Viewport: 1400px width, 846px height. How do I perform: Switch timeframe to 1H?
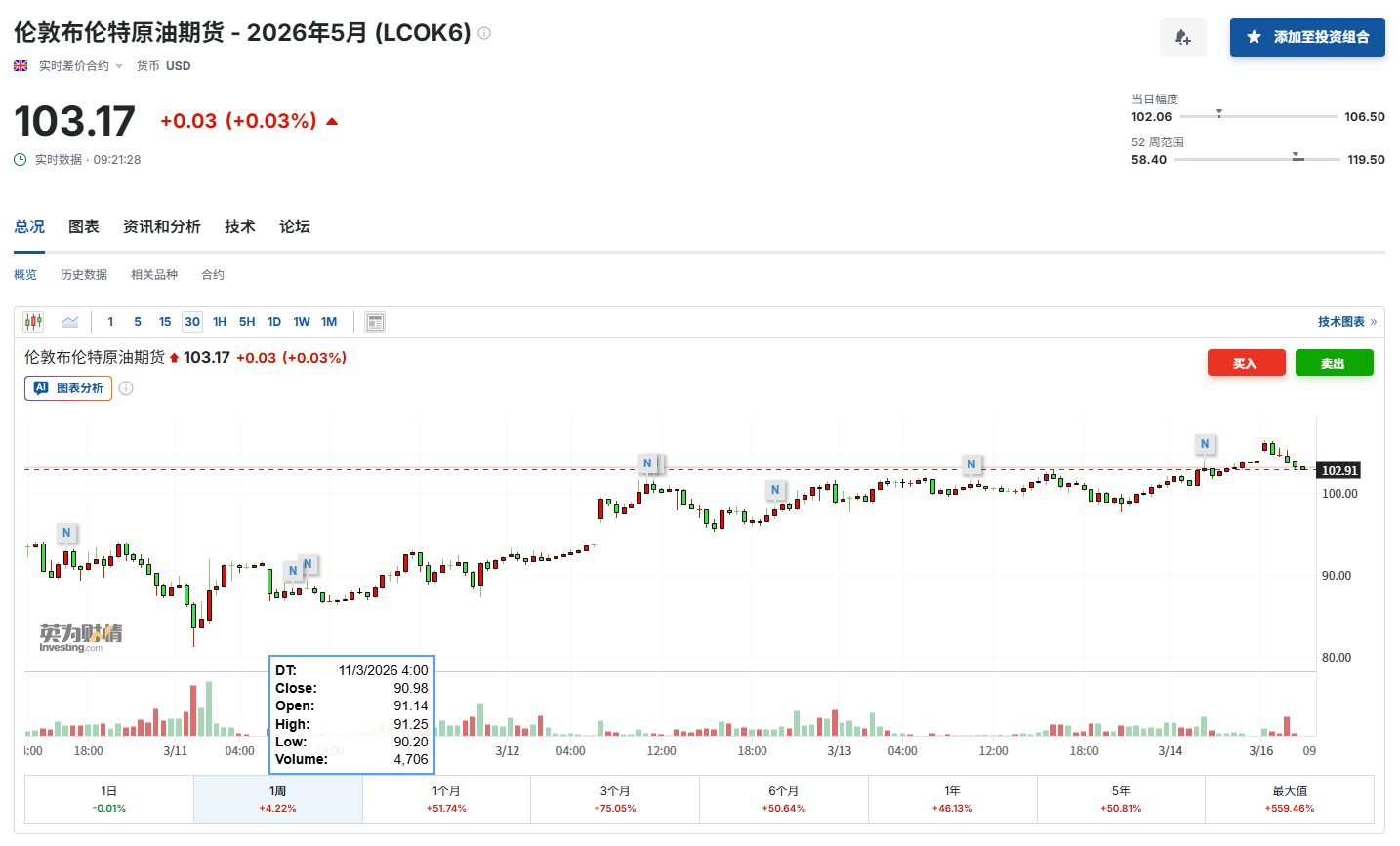[219, 321]
